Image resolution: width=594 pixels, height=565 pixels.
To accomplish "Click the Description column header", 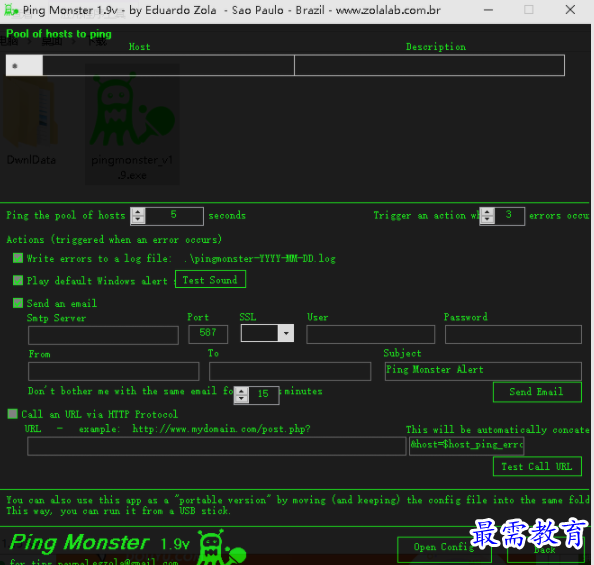I will [436, 47].
